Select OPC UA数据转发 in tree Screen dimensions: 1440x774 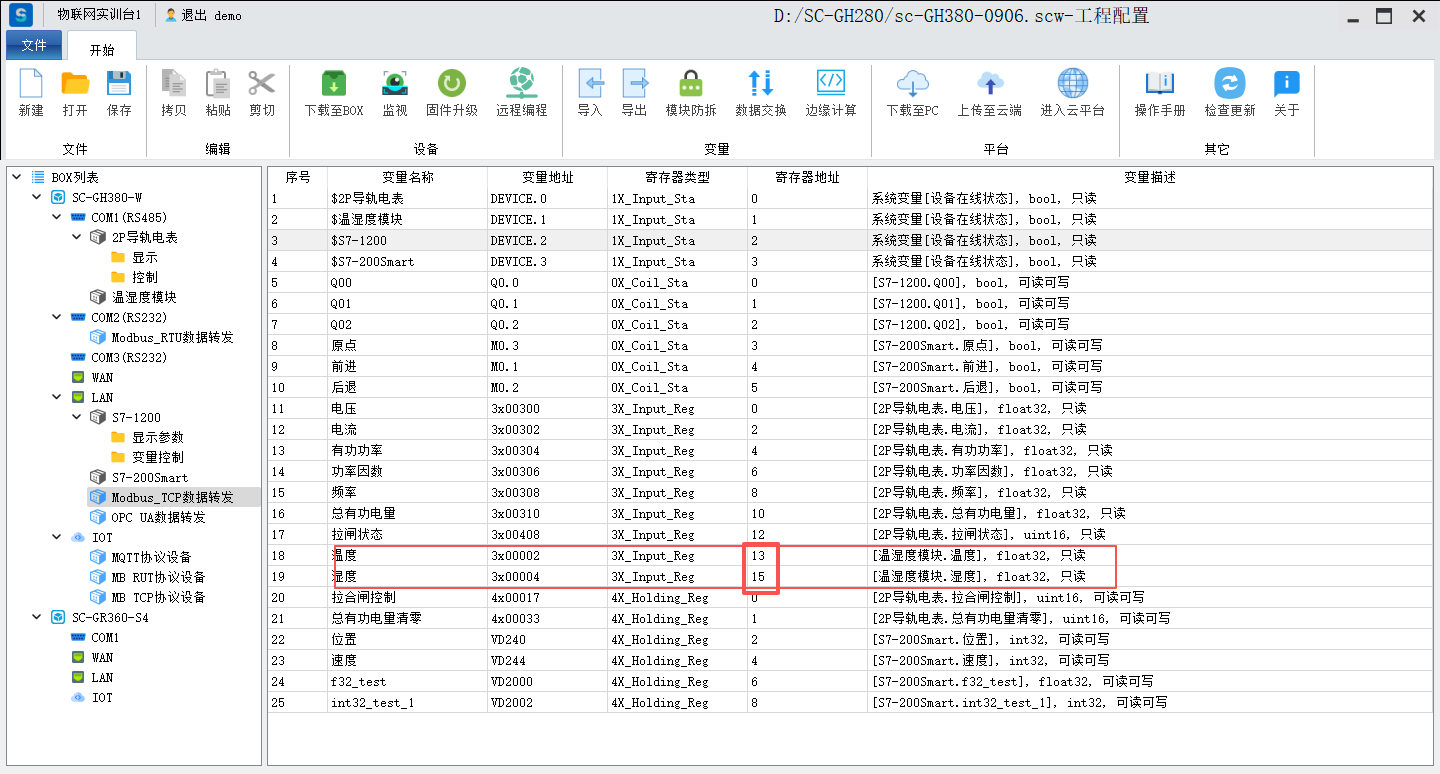pyautogui.click(x=158, y=517)
